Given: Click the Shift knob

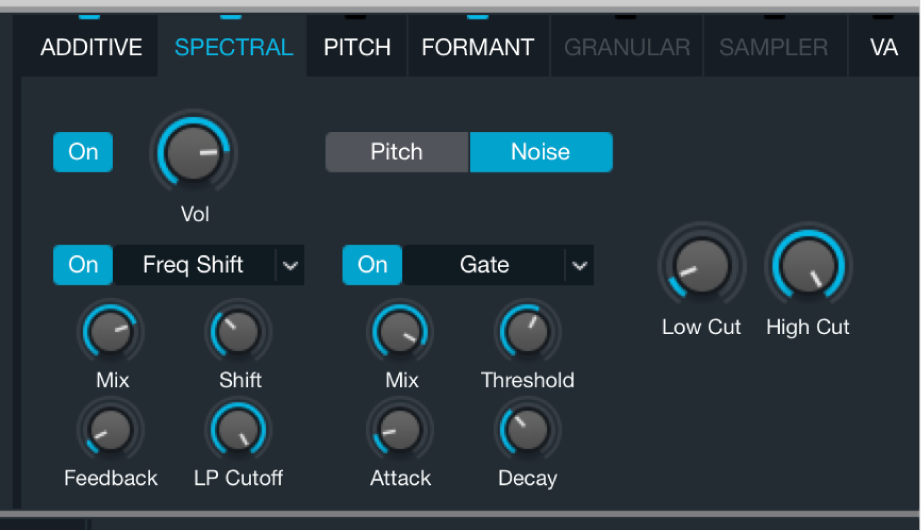Looking at the screenshot, I should [238, 332].
